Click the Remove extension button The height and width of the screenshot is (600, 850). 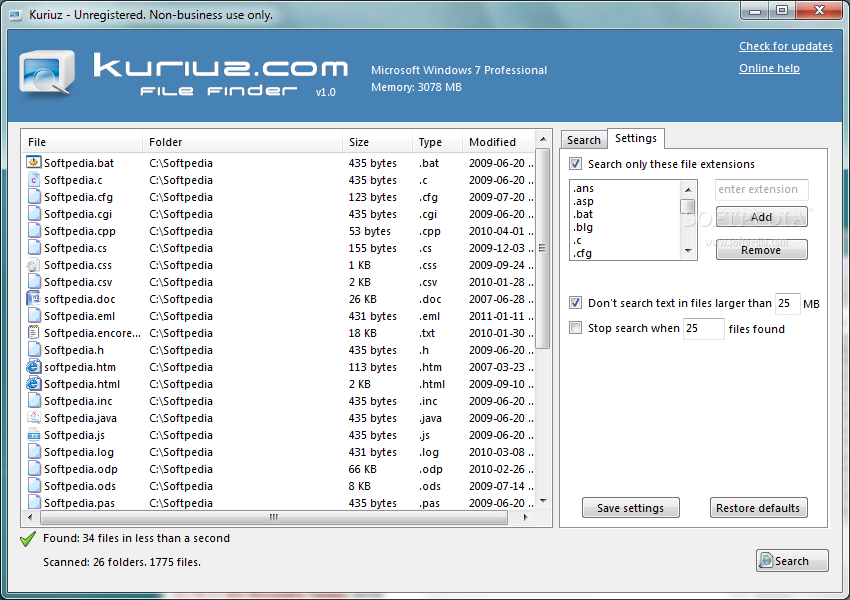(x=762, y=250)
